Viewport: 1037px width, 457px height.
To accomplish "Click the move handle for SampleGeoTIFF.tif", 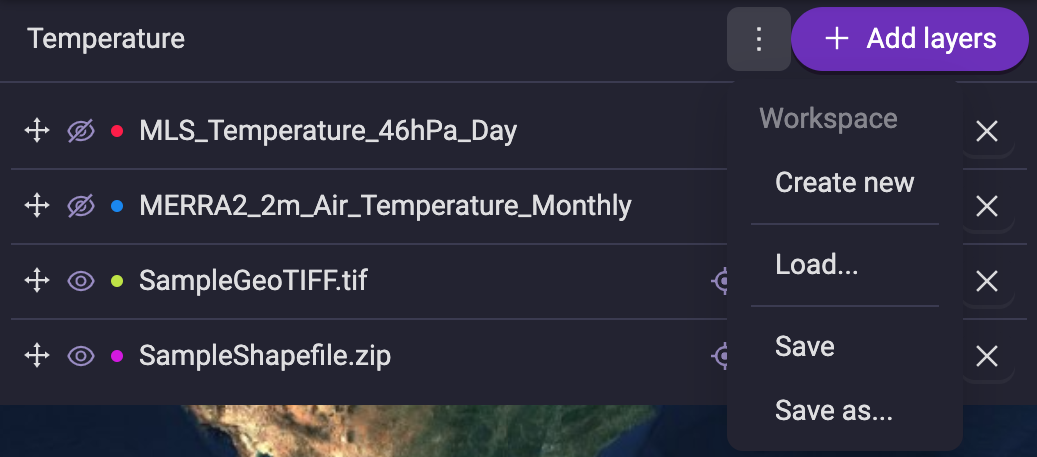I will click(36, 281).
